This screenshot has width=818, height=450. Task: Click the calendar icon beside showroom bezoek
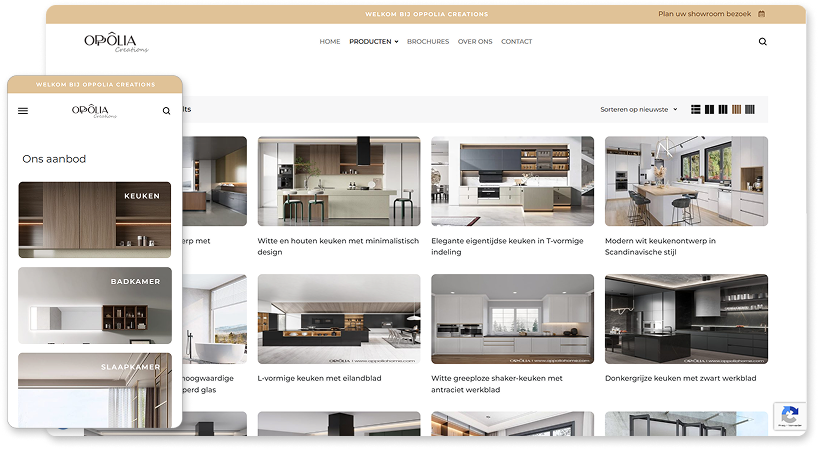pos(761,14)
